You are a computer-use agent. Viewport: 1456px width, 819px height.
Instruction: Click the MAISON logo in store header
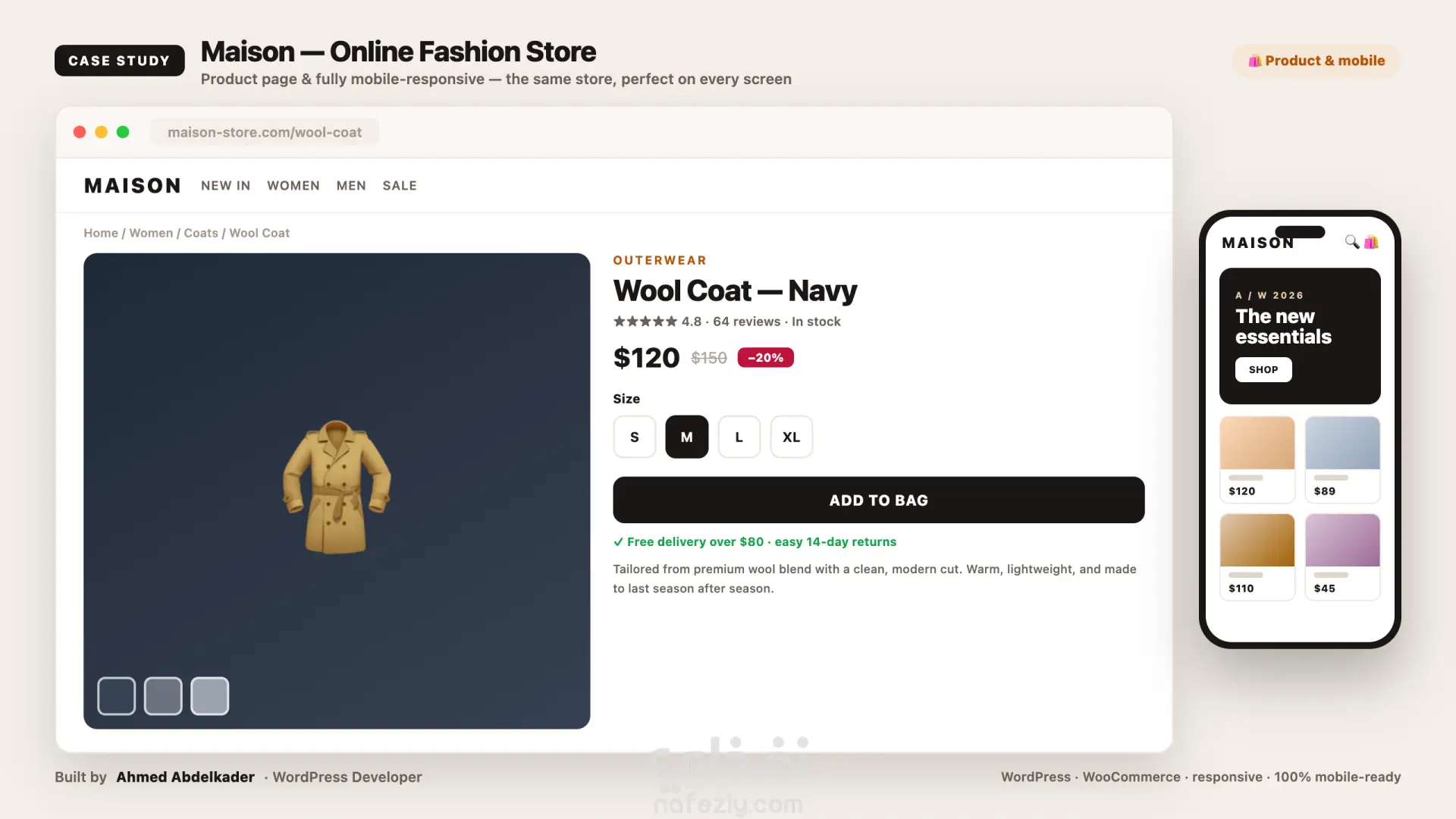click(133, 186)
